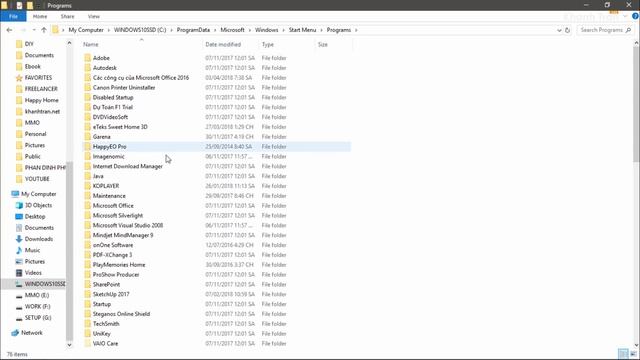640x360 pixels.
Task: Switch to the Home ribbon tab
Action: [40, 16]
